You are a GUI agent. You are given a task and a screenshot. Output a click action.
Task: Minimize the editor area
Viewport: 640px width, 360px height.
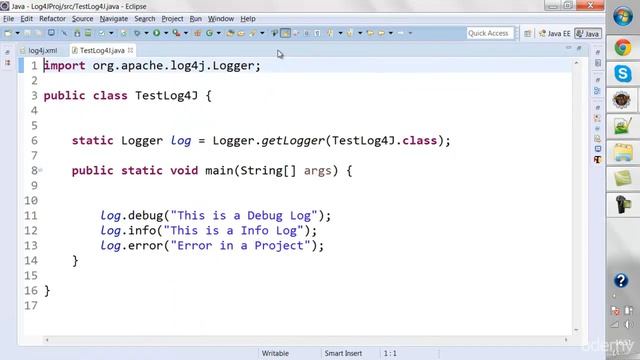click(x=569, y=48)
